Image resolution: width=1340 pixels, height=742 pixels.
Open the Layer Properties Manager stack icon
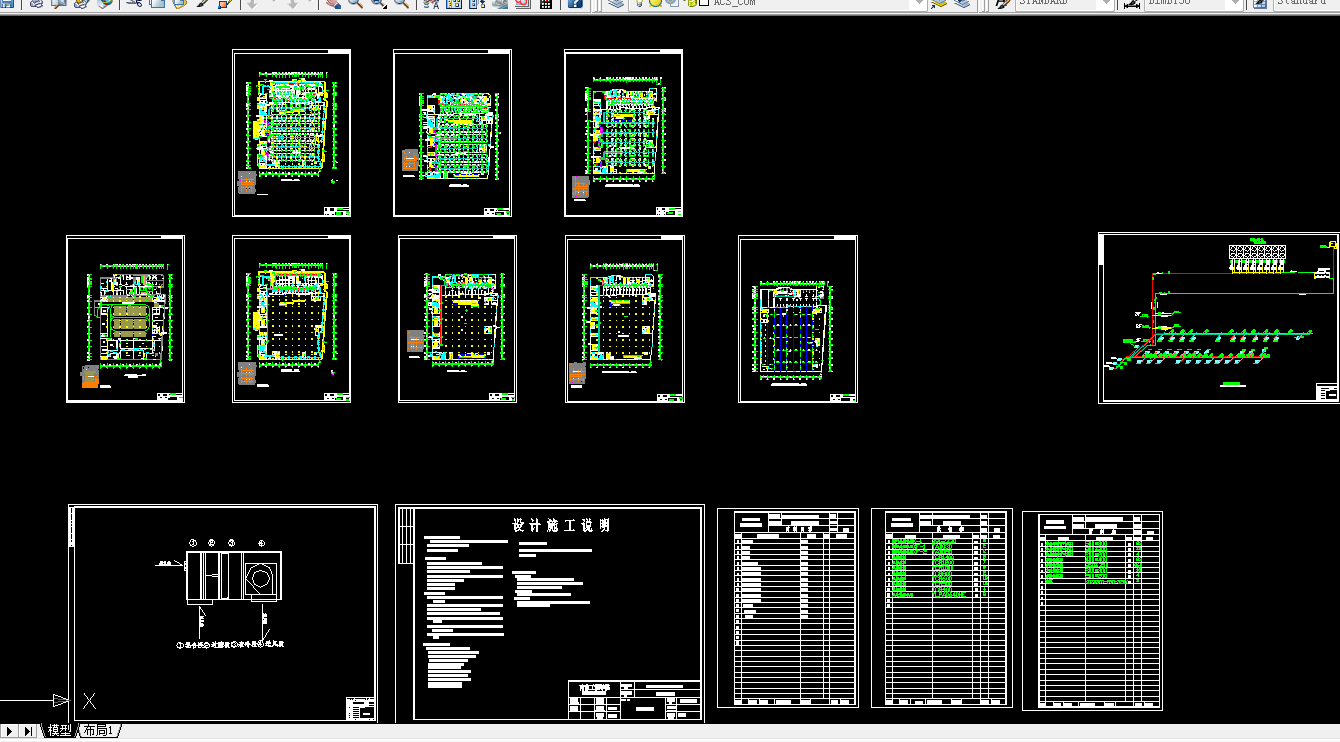pyautogui.click(x=615, y=3)
